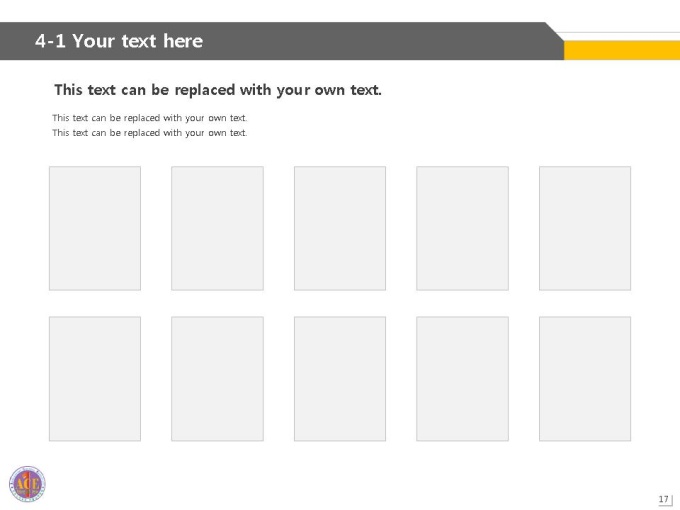Select fifth placeholder box in top row
This screenshot has height=510, width=680.
tap(585, 228)
